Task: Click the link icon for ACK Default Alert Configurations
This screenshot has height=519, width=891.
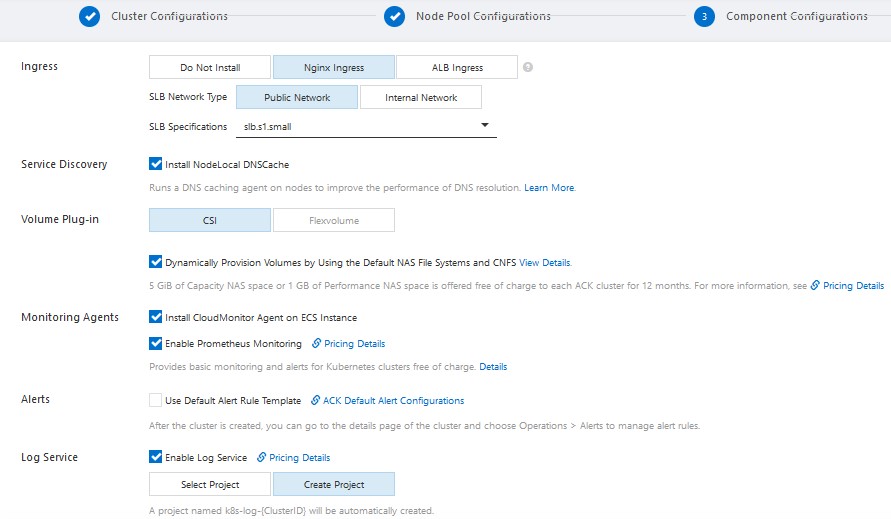Action: (x=315, y=401)
